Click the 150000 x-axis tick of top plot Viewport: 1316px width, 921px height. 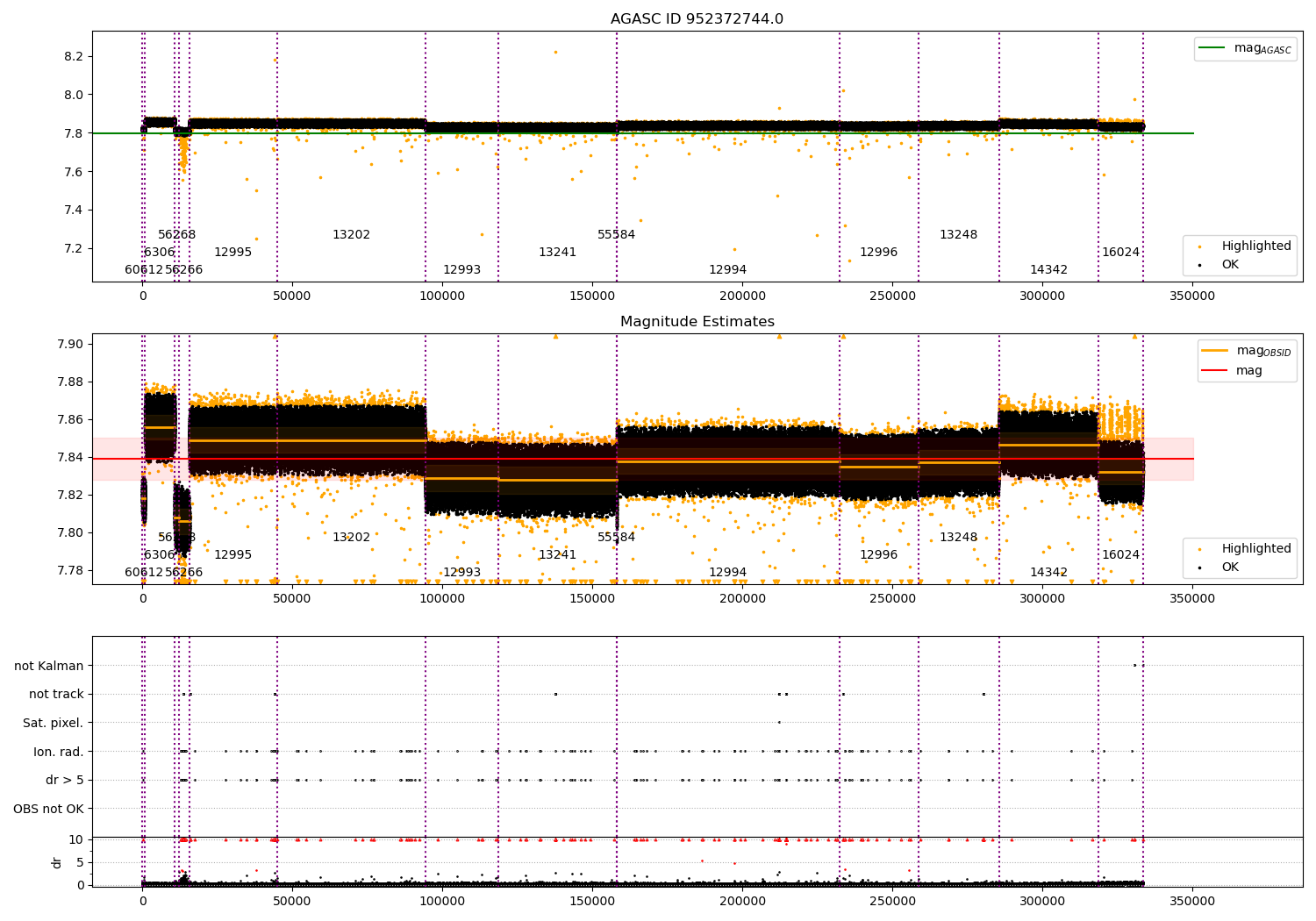pyautogui.click(x=593, y=296)
